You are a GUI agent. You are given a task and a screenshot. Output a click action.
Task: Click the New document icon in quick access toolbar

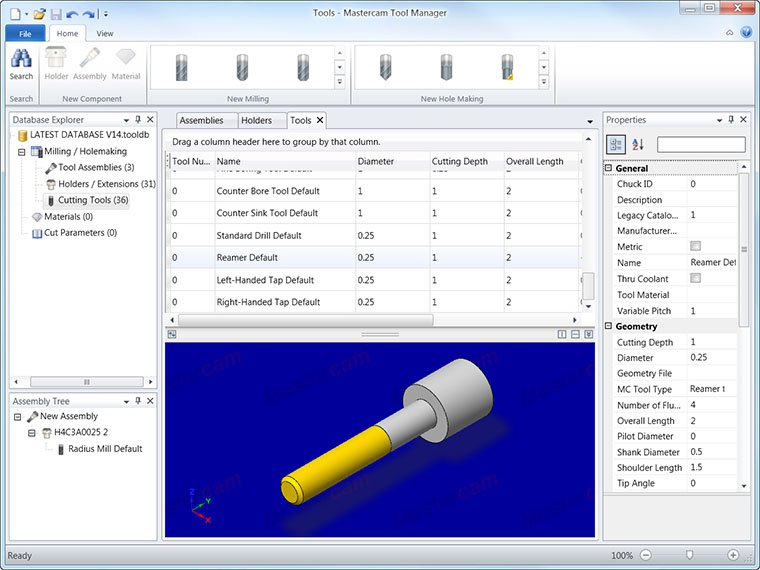pyautogui.click(x=15, y=14)
